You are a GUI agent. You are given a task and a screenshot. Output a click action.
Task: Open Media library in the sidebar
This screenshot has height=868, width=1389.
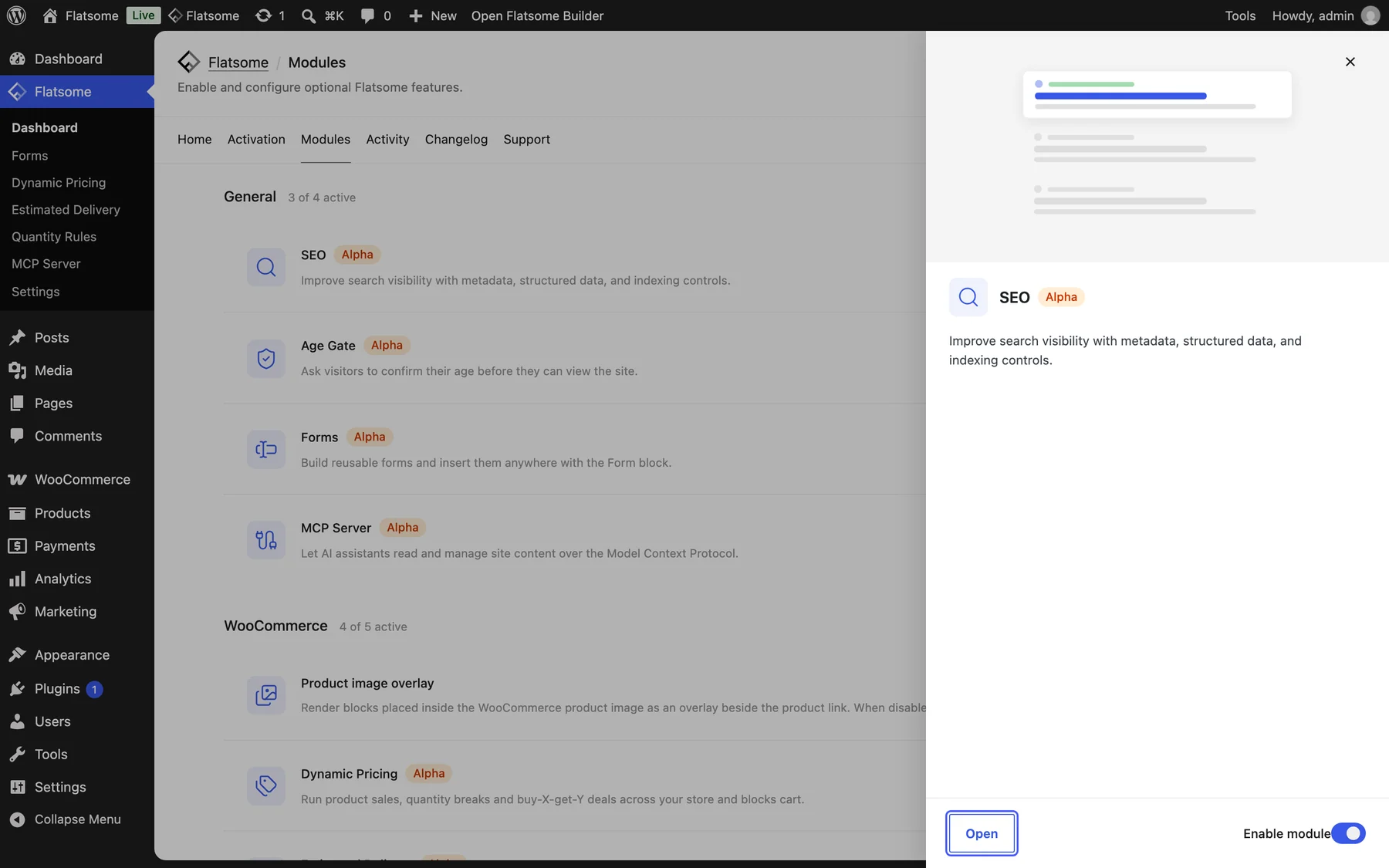(x=77, y=370)
